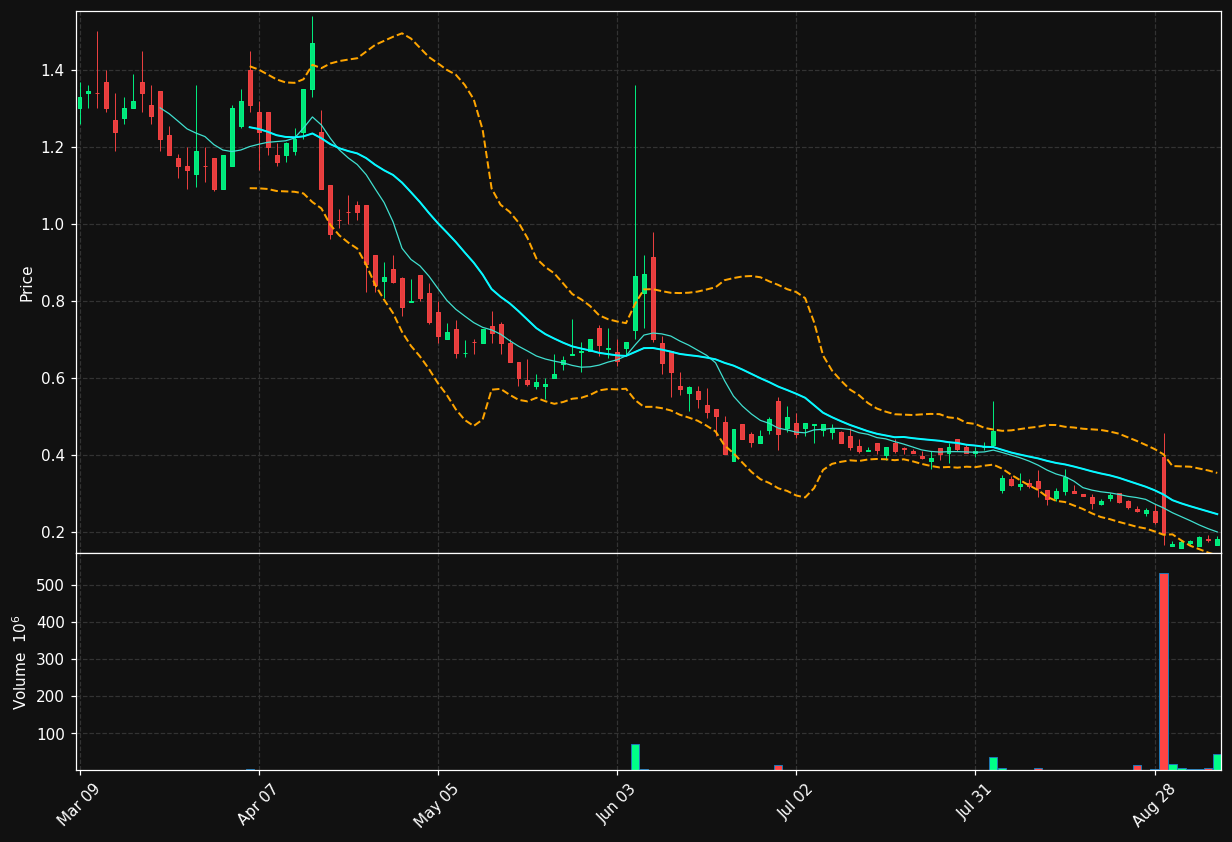The height and width of the screenshot is (842, 1232).
Task: Click the 1.2 price axis label
Action: point(52,147)
